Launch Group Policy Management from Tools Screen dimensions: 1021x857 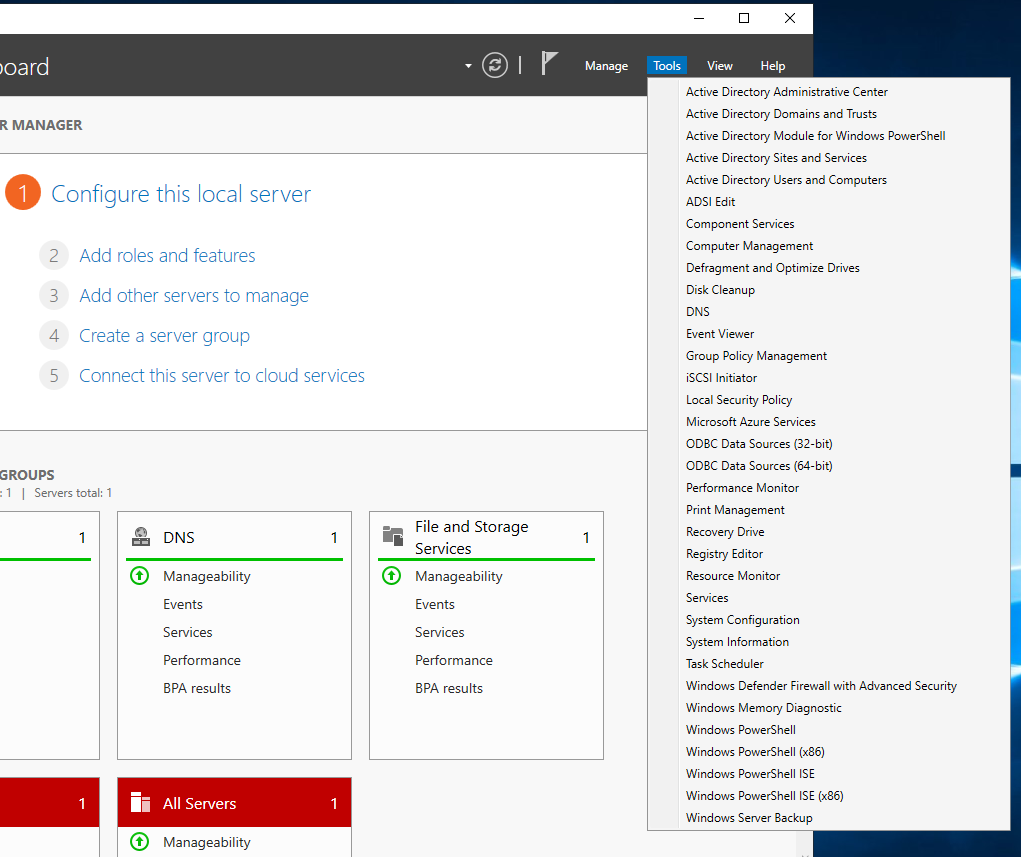[756, 356]
